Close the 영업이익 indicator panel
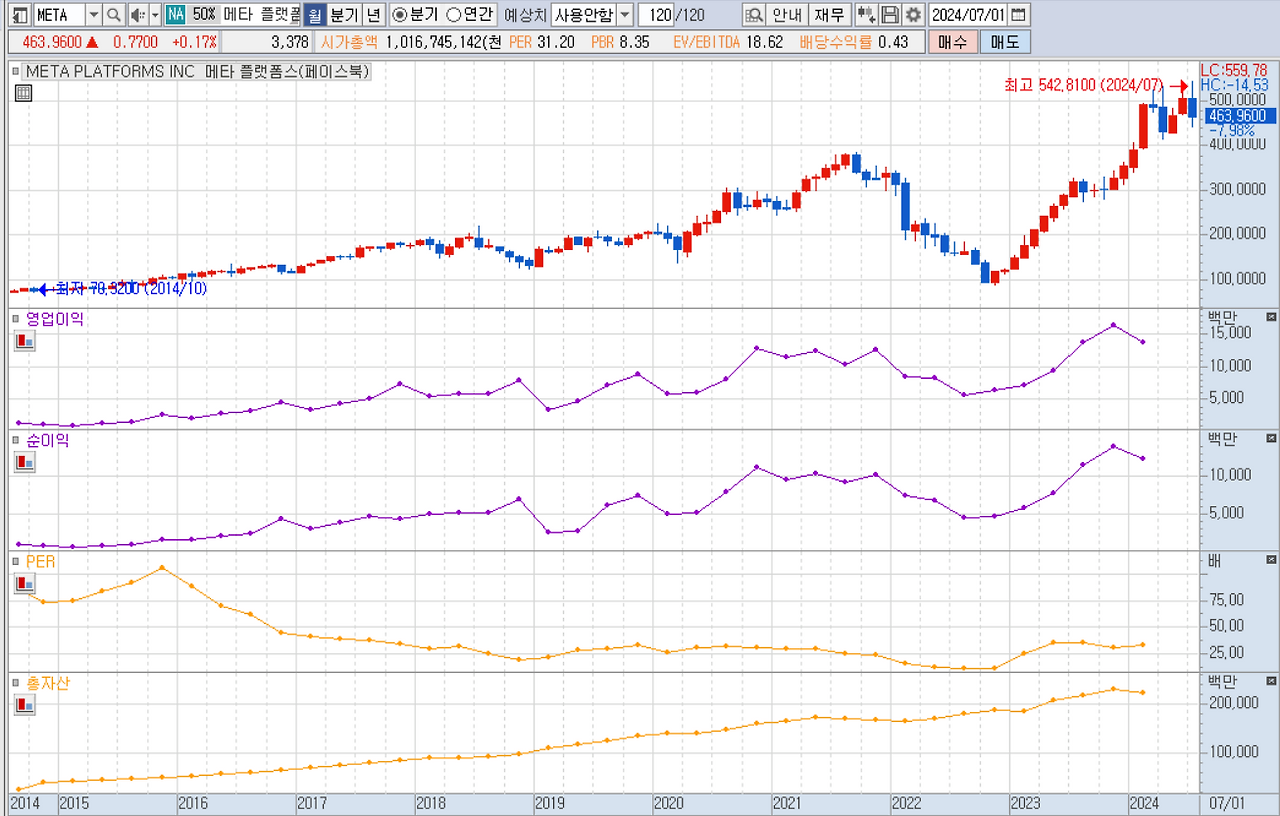The image size is (1280, 816). tap(1271, 317)
